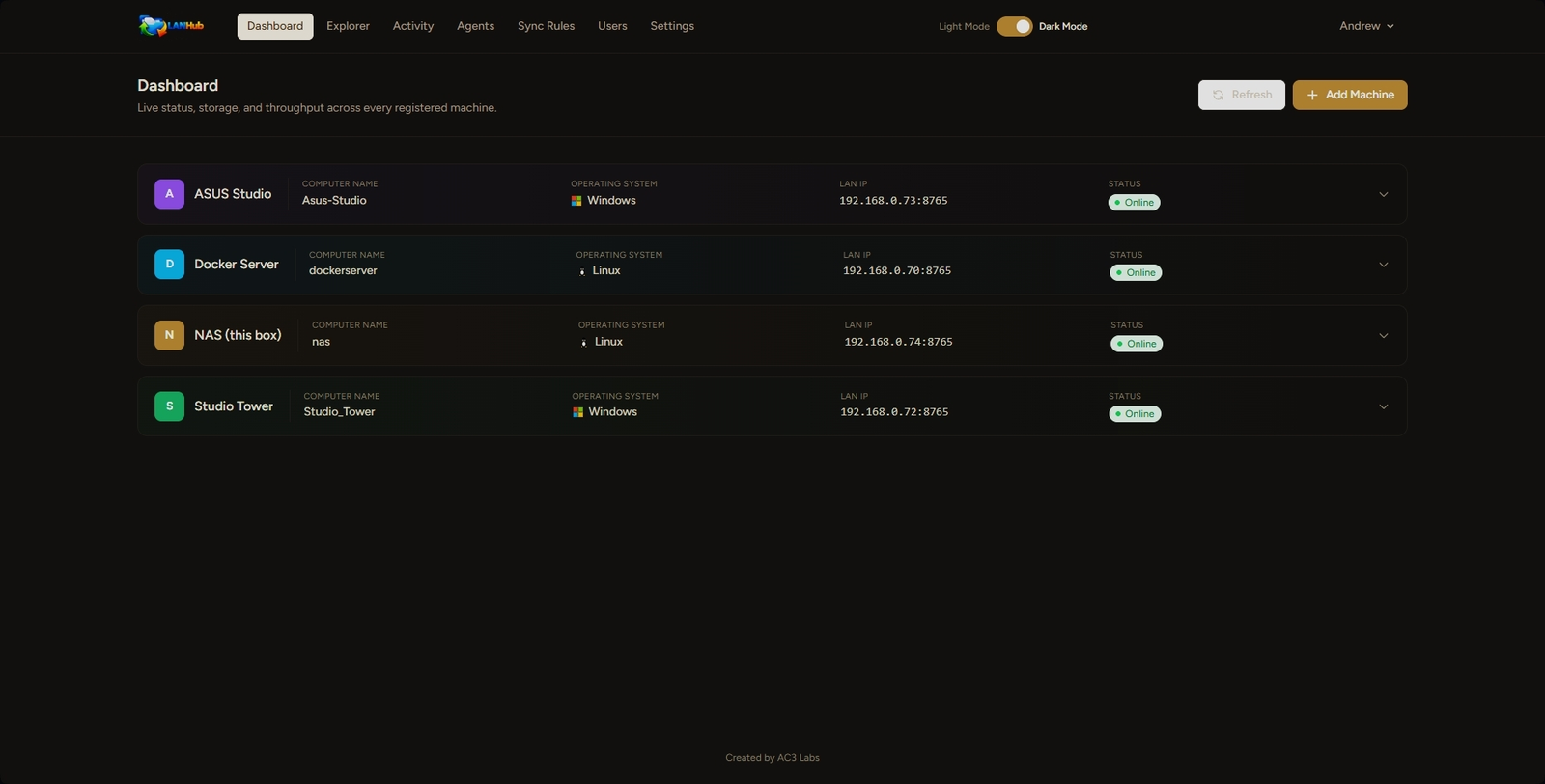Select LAN IP 192.168.0.73:8765
Screen dimensions: 1545x784
(x=893, y=201)
